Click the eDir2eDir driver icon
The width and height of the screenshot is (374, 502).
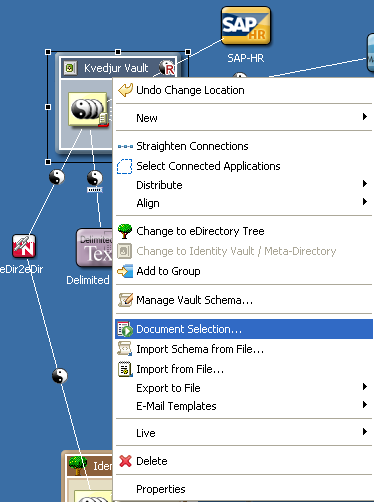tap(24, 246)
